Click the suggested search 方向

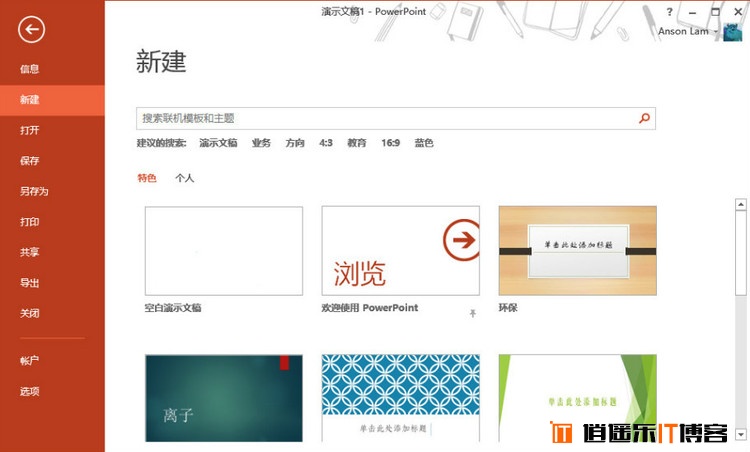(295, 143)
